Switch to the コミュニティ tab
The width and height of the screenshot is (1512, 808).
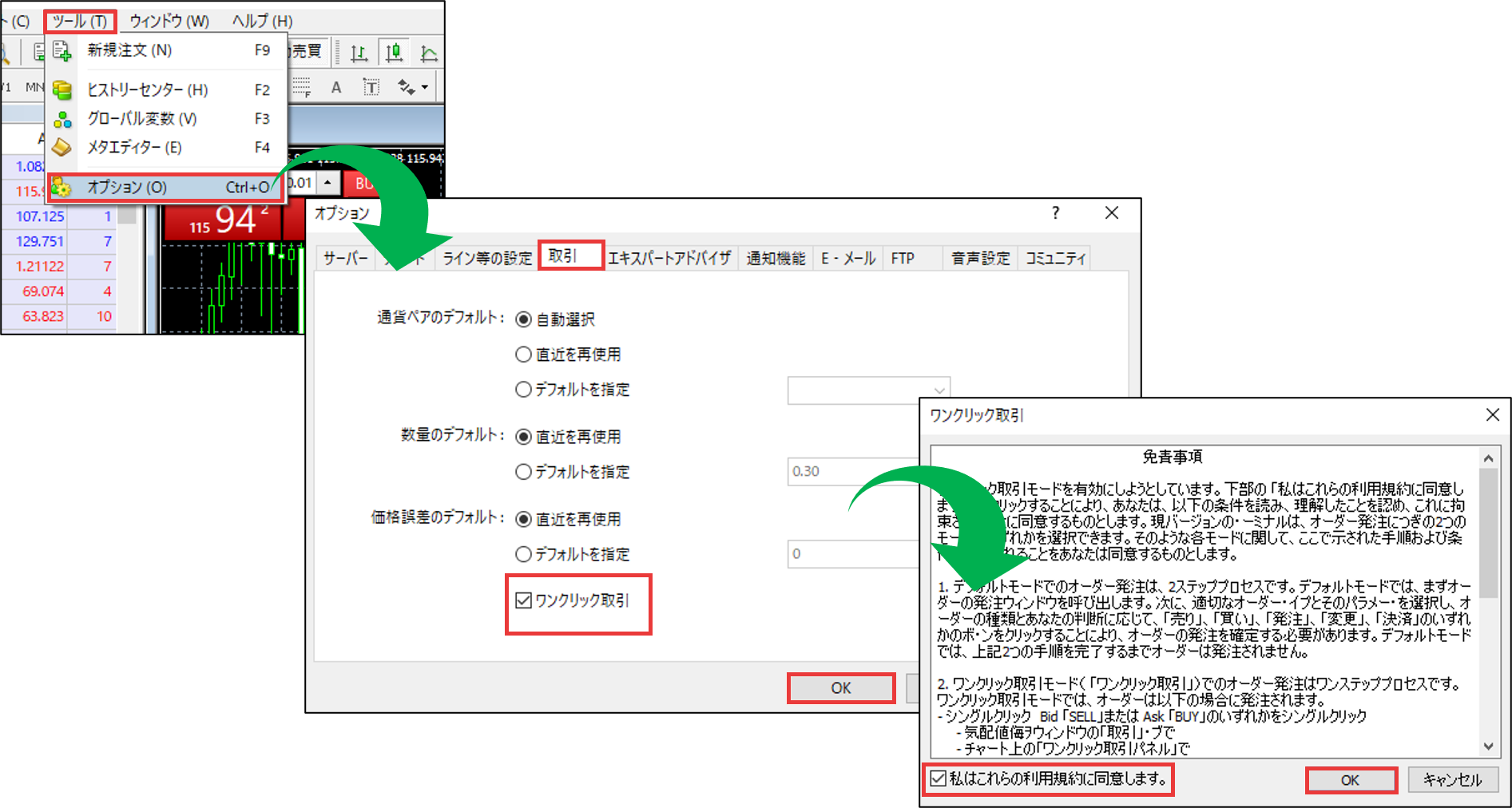1056,258
